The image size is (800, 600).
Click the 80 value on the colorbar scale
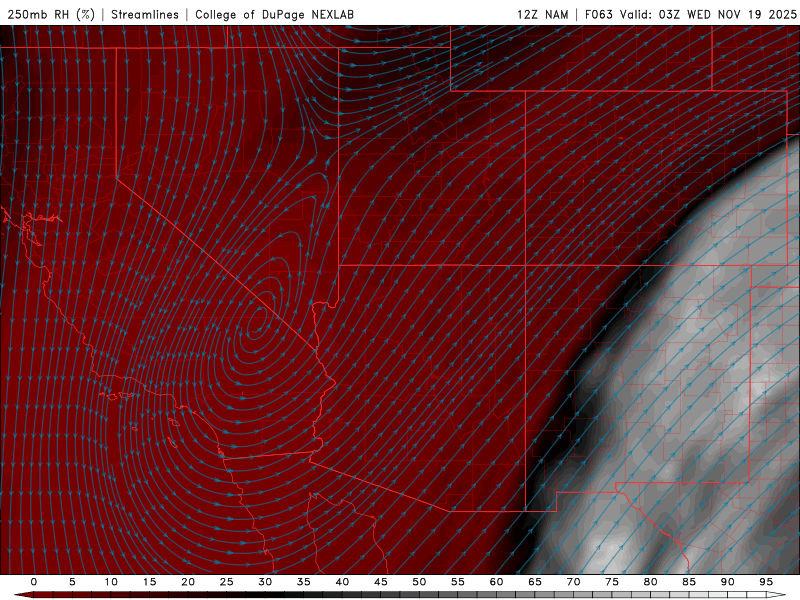click(x=650, y=582)
